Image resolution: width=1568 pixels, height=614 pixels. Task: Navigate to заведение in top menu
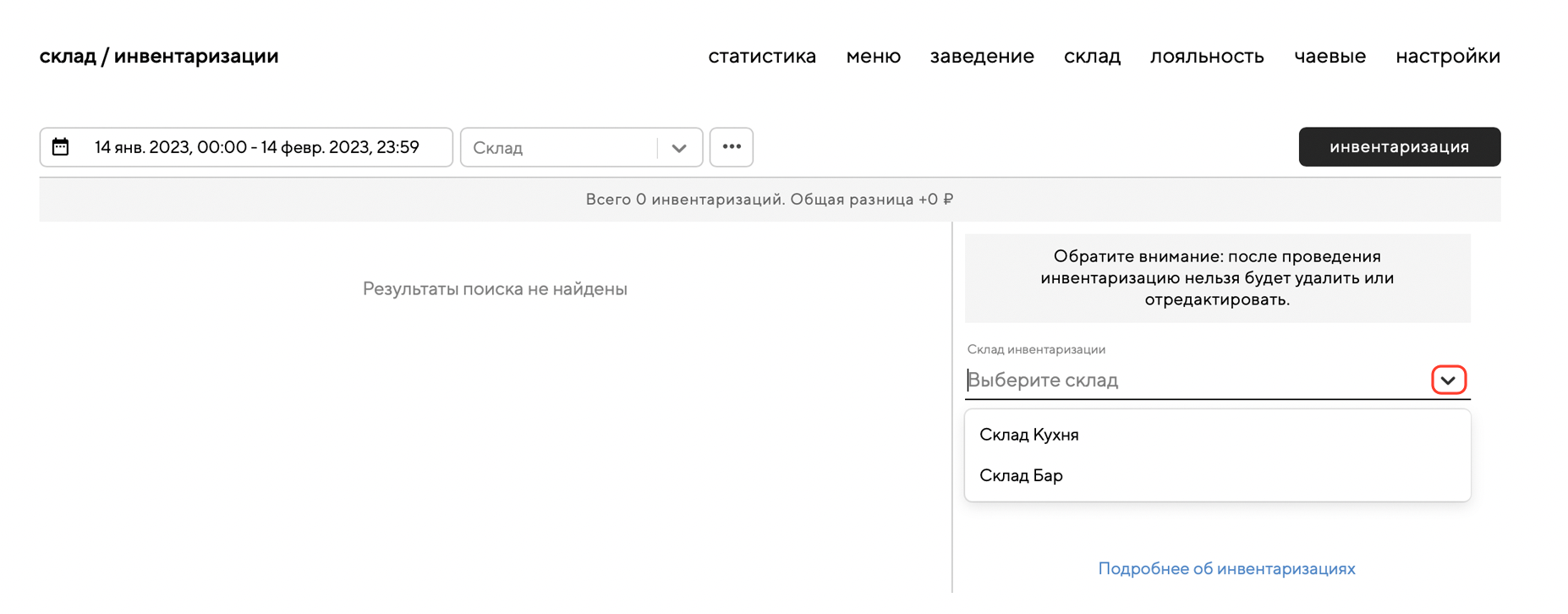[982, 56]
